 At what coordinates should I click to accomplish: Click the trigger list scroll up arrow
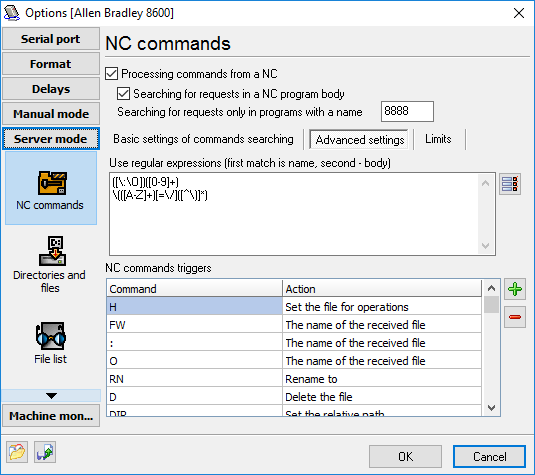click(491, 288)
